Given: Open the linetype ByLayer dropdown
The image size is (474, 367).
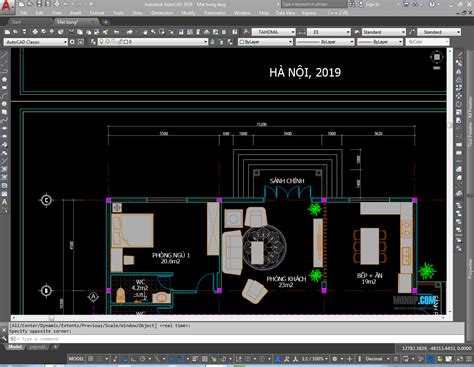Looking at the screenshot, I should pos(325,42).
